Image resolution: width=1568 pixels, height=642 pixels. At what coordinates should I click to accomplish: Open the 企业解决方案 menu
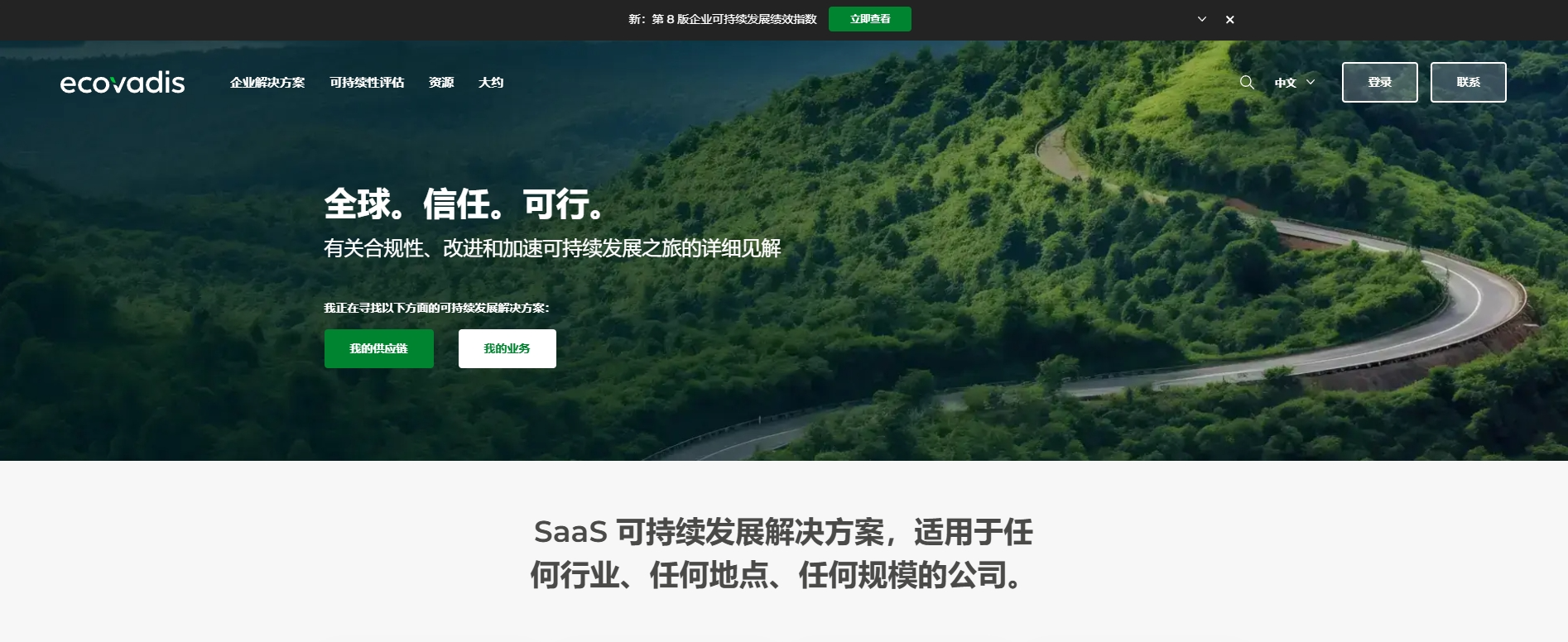tap(267, 82)
